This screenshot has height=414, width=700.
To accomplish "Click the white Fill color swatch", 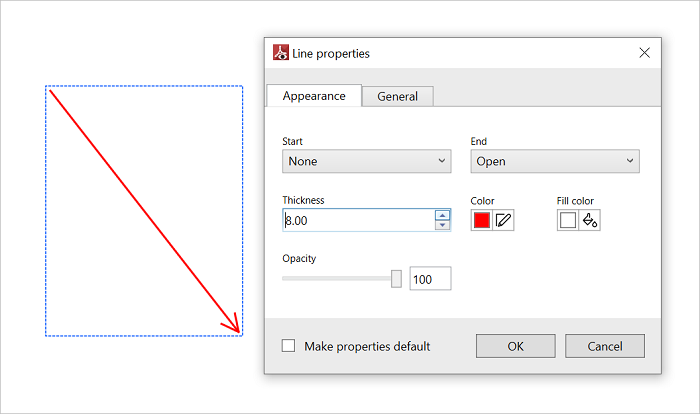I will coord(568,221).
